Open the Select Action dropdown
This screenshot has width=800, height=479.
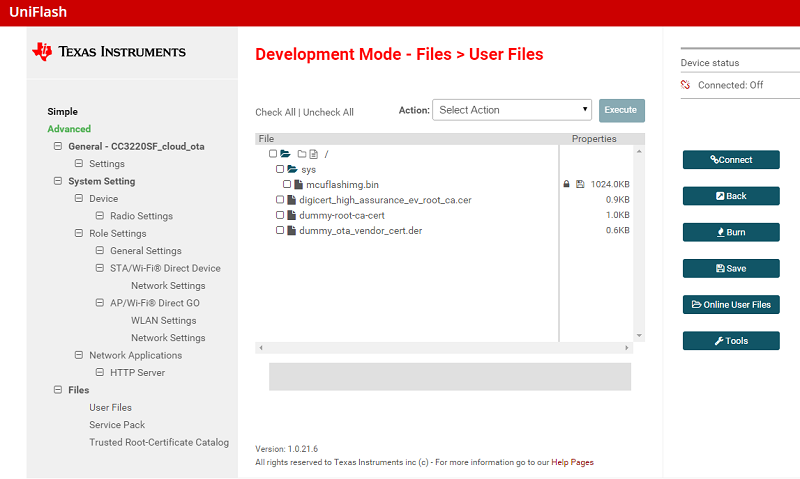[512, 110]
